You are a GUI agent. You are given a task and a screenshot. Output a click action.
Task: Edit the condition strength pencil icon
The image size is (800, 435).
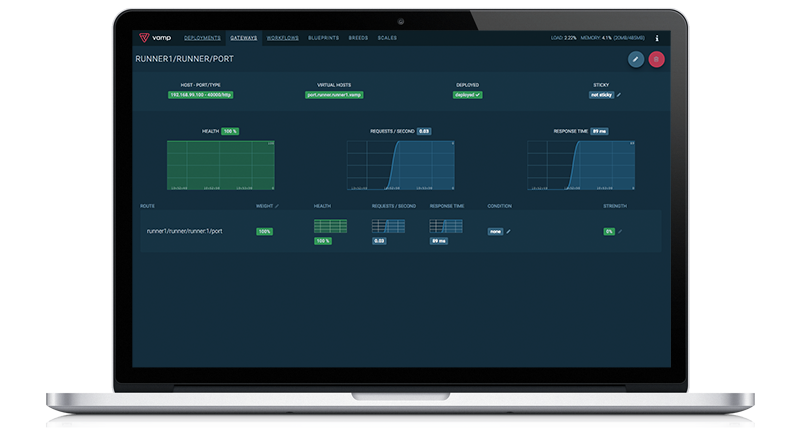point(620,232)
